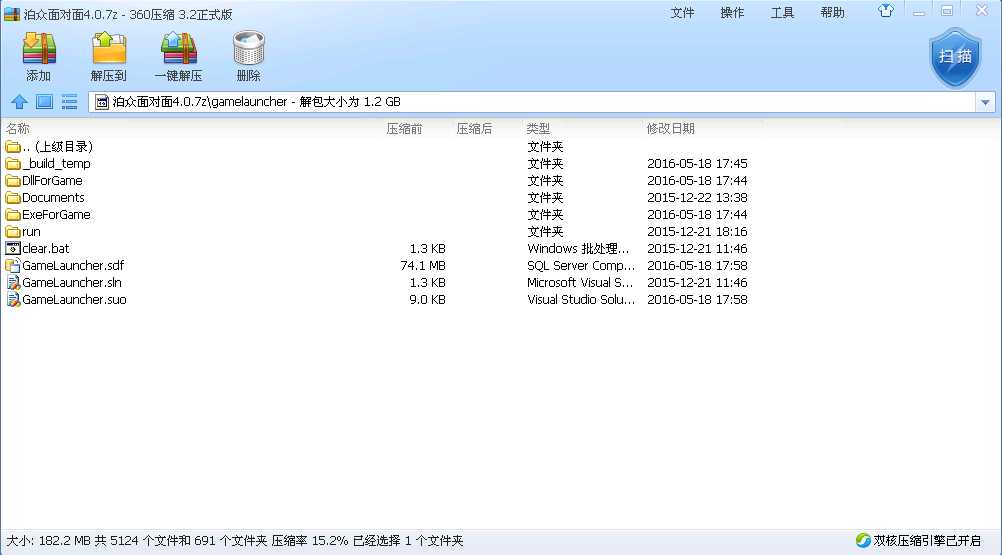Sort by the 压缩前 column header
The width and height of the screenshot is (1002, 555).
(404, 129)
